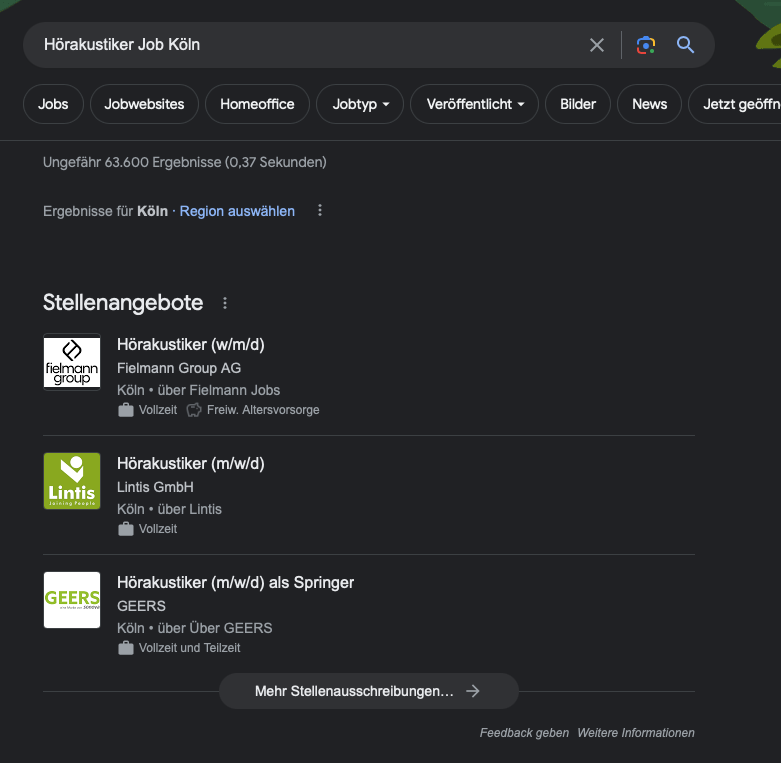Open Google Lens image search

click(x=646, y=45)
